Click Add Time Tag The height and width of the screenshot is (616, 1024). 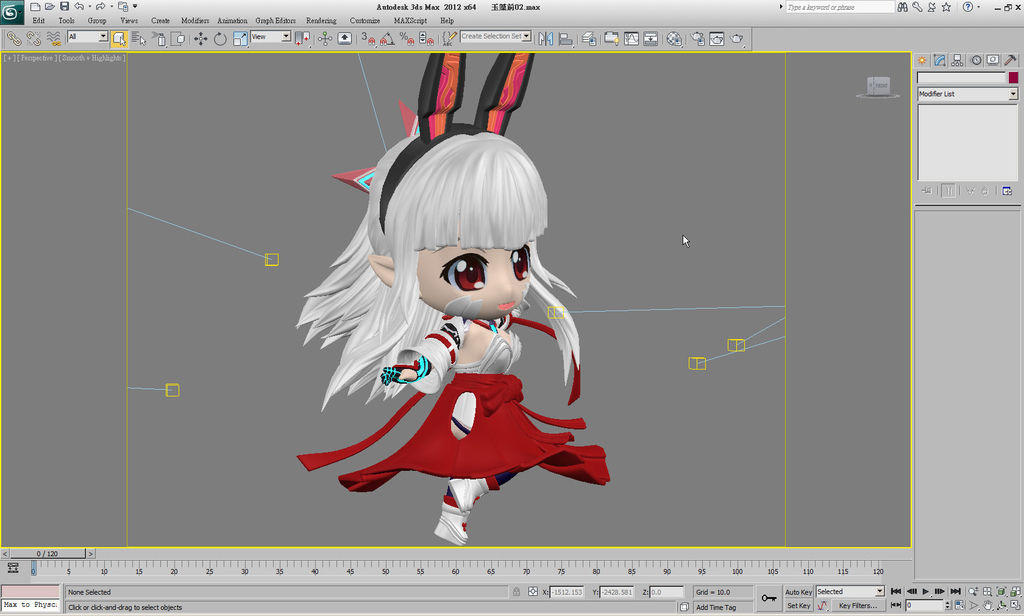(716, 607)
